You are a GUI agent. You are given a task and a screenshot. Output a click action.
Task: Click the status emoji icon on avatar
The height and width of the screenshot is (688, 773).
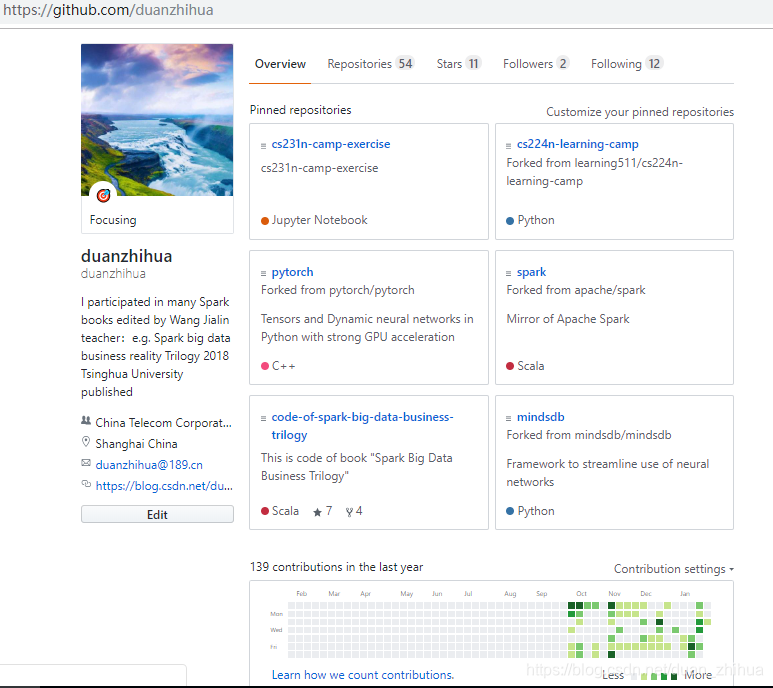tap(104, 196)
